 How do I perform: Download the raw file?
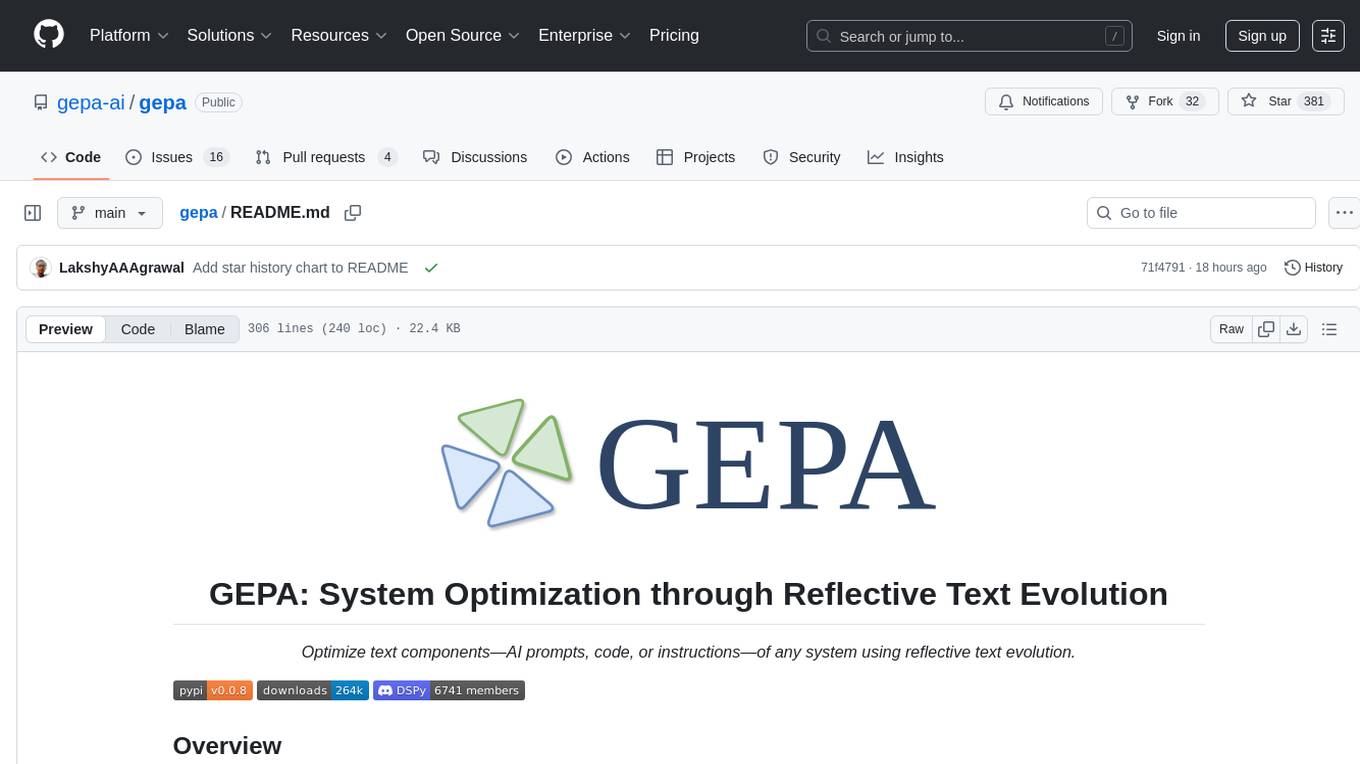pos(1293,329)
